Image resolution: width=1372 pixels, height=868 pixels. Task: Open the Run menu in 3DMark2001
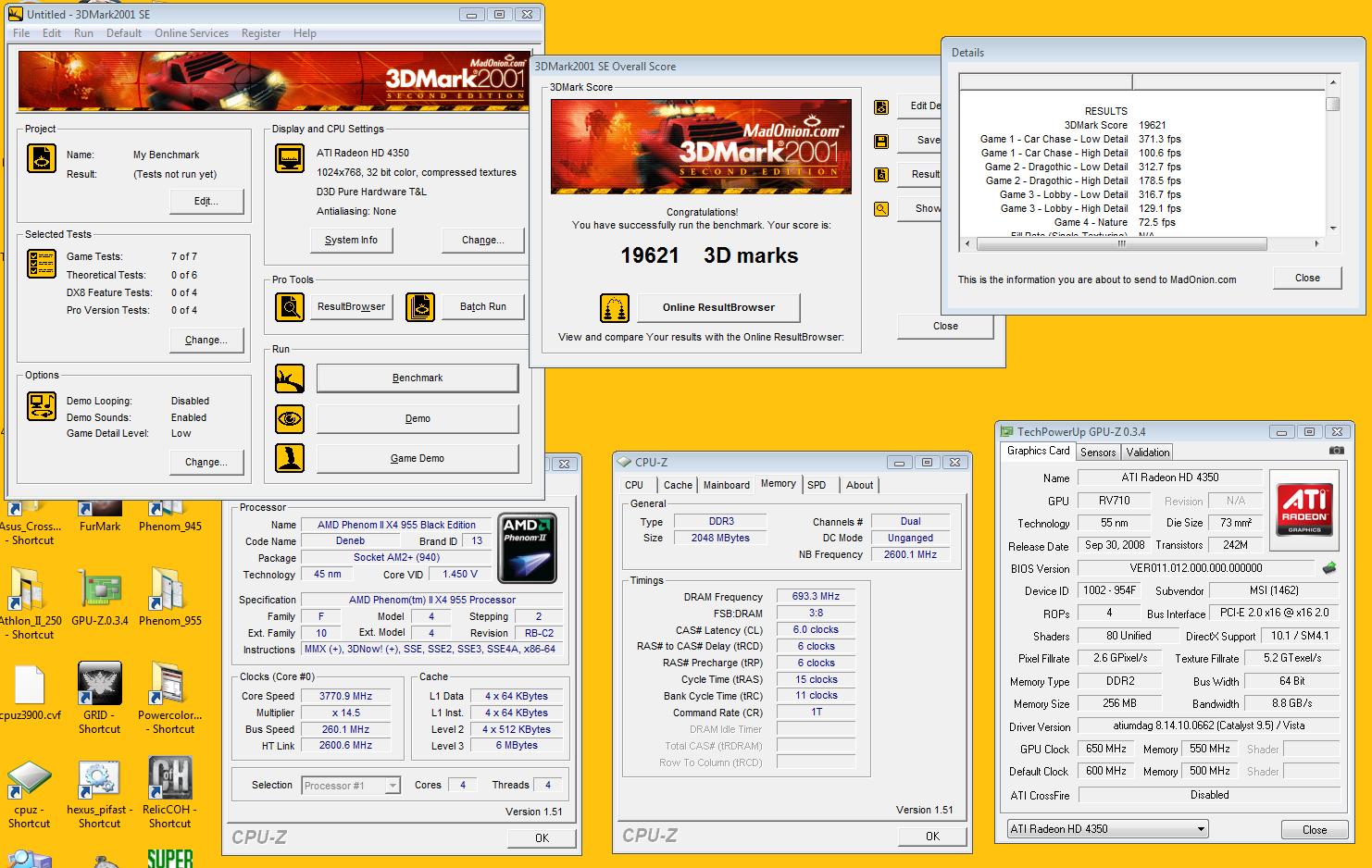pos(83,33)
